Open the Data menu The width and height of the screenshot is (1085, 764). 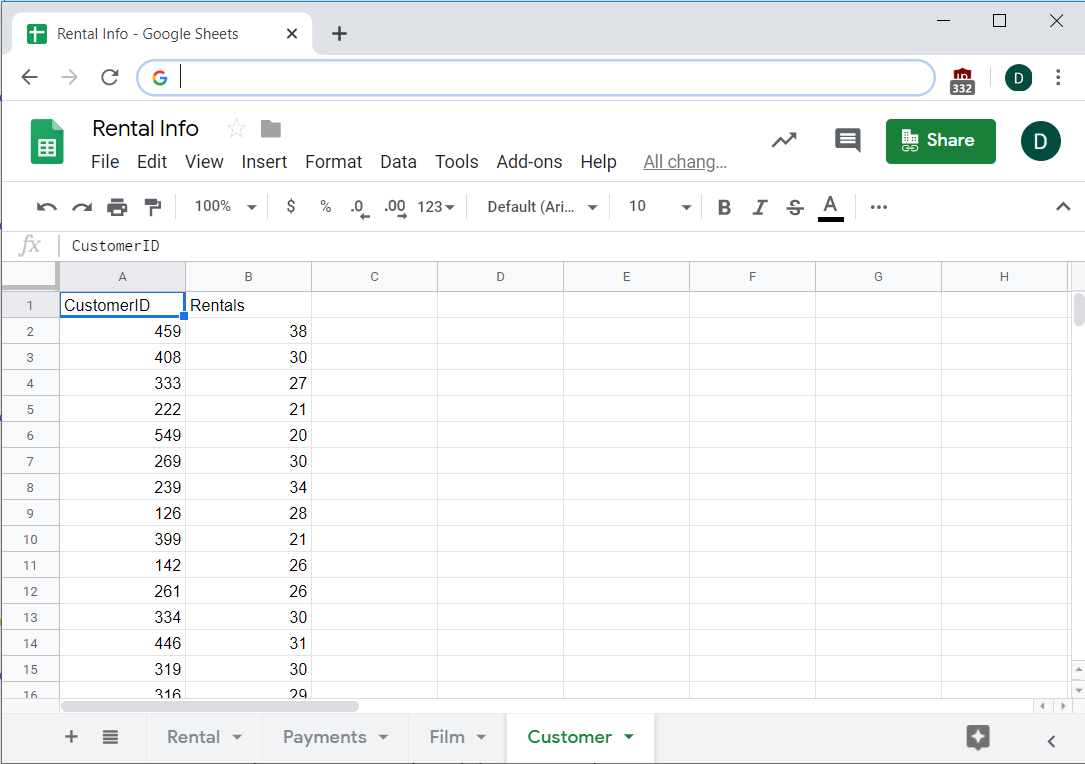[398, 162]
